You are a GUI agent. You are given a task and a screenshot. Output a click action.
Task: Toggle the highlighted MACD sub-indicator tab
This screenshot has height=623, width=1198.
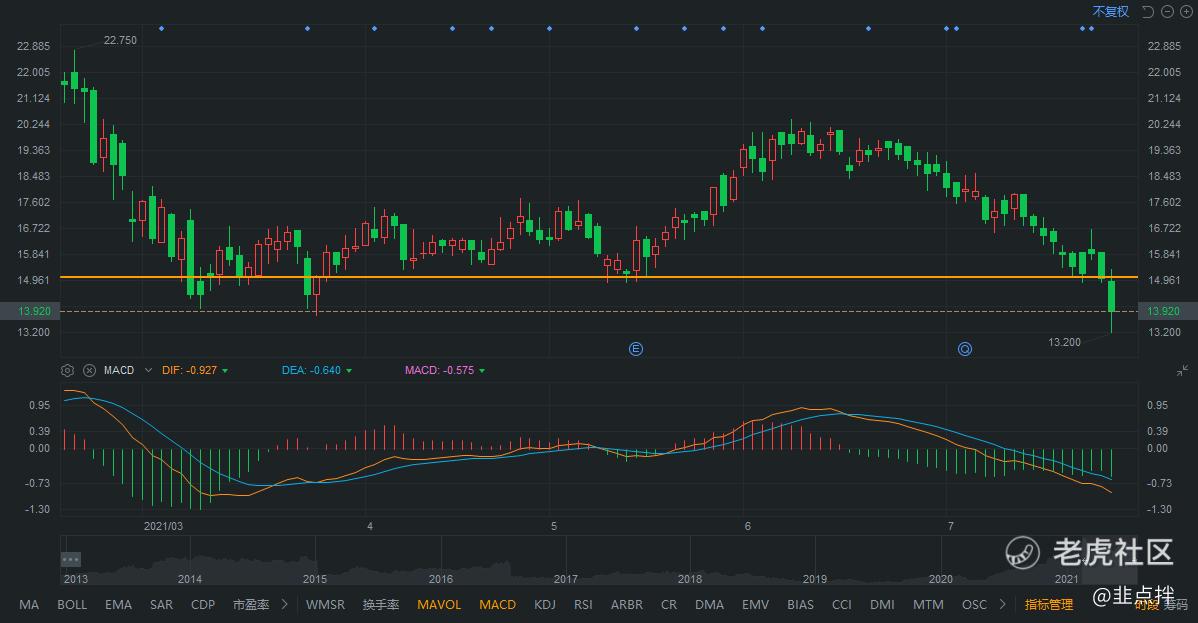(497, 605)
